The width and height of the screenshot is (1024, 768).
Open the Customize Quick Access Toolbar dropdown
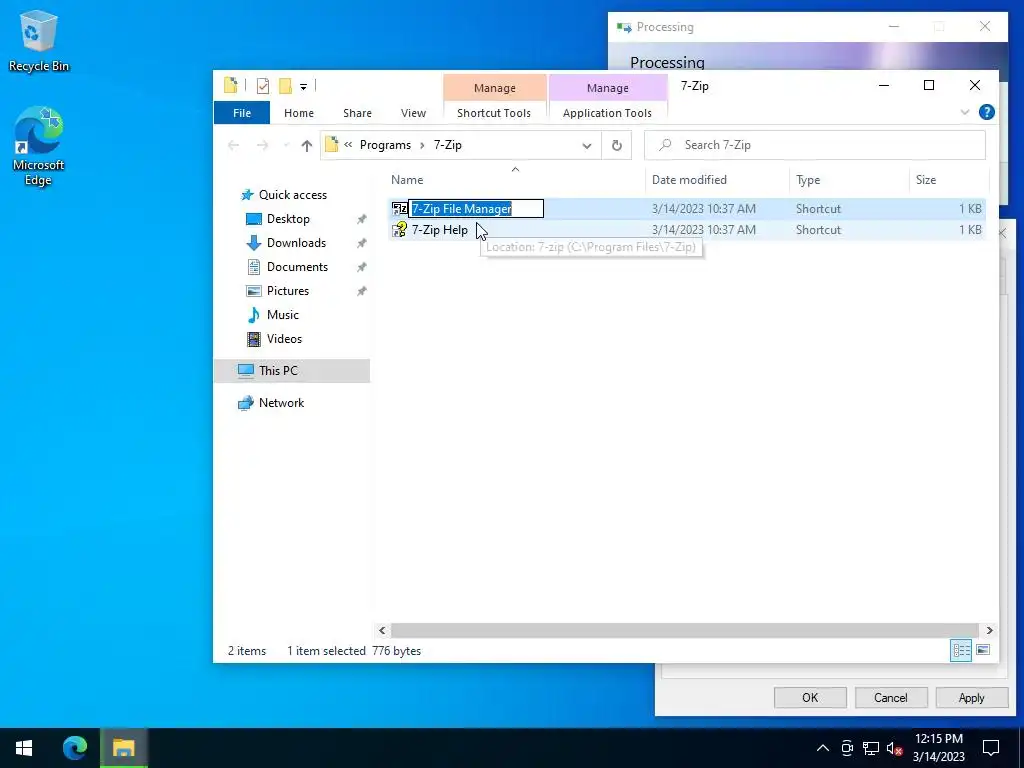(x=304, y=86)
